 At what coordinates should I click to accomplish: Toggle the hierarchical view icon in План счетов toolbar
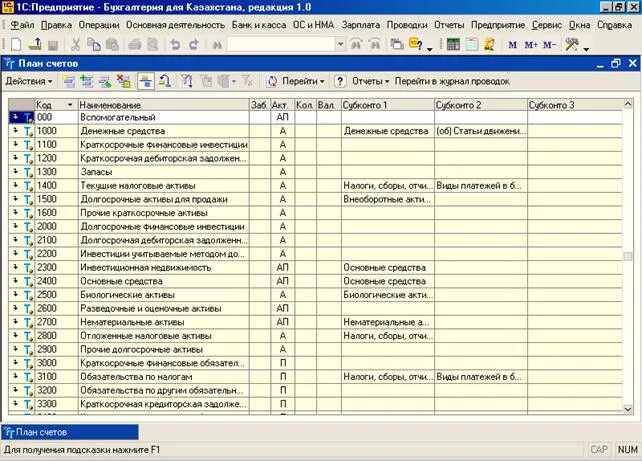click(x=146, y=81)
